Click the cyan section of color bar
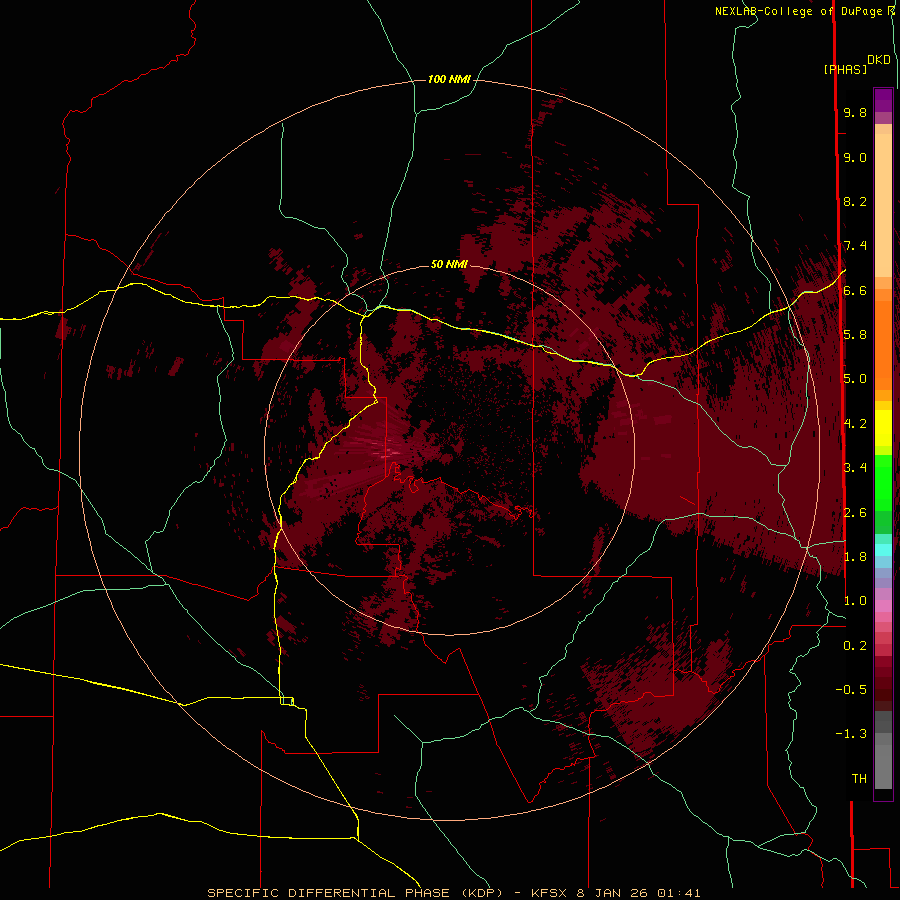Image resolution: width=900 pixels, height=900 pixels. 883,550
